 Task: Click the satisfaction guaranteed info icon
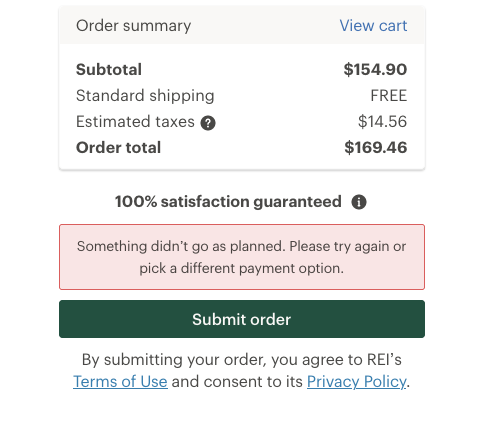(x=359, y=202)
